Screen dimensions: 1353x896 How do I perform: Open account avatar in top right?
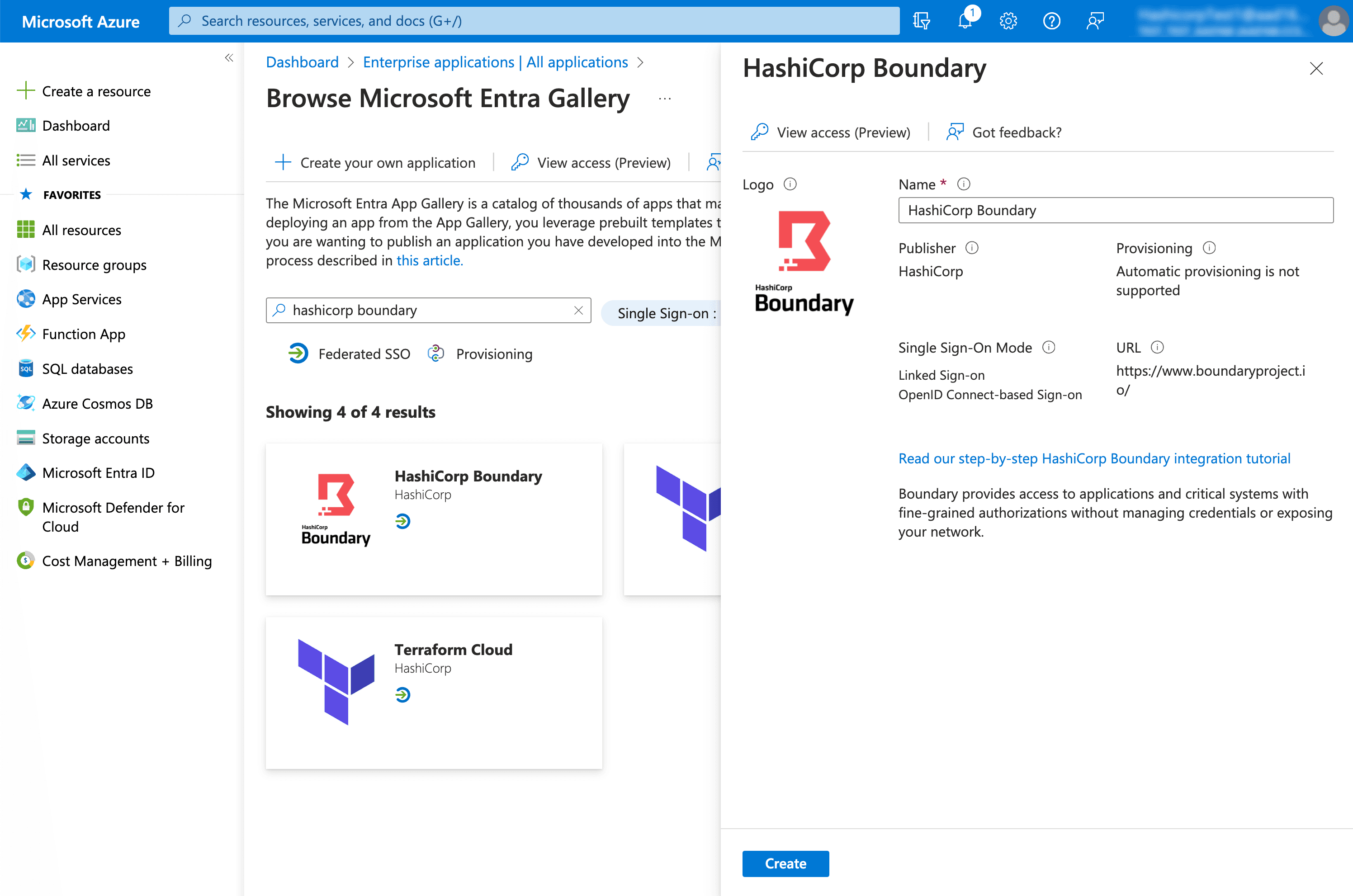tap(1334, 21)
